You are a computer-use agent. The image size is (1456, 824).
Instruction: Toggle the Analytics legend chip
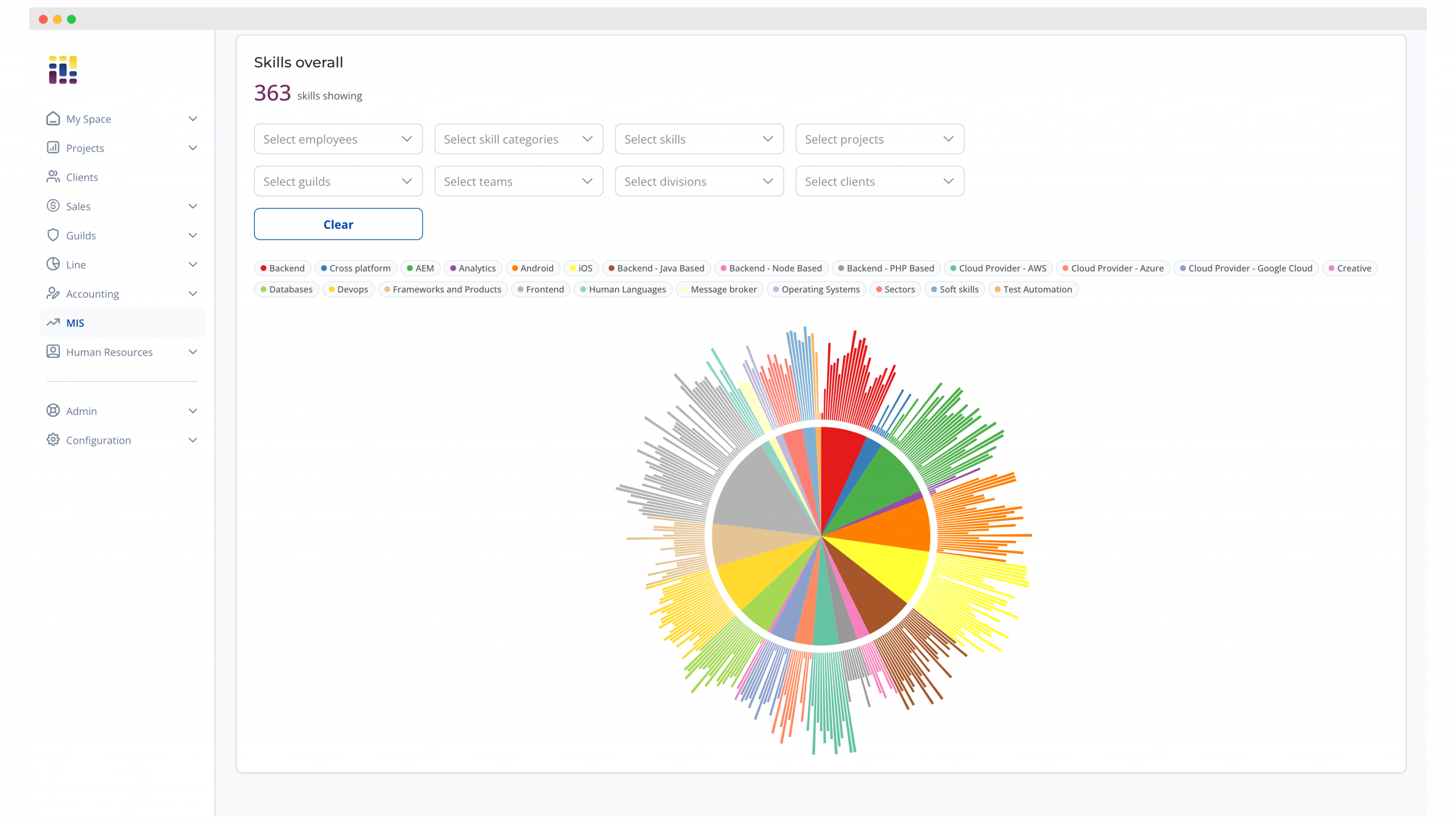(473, 268)
